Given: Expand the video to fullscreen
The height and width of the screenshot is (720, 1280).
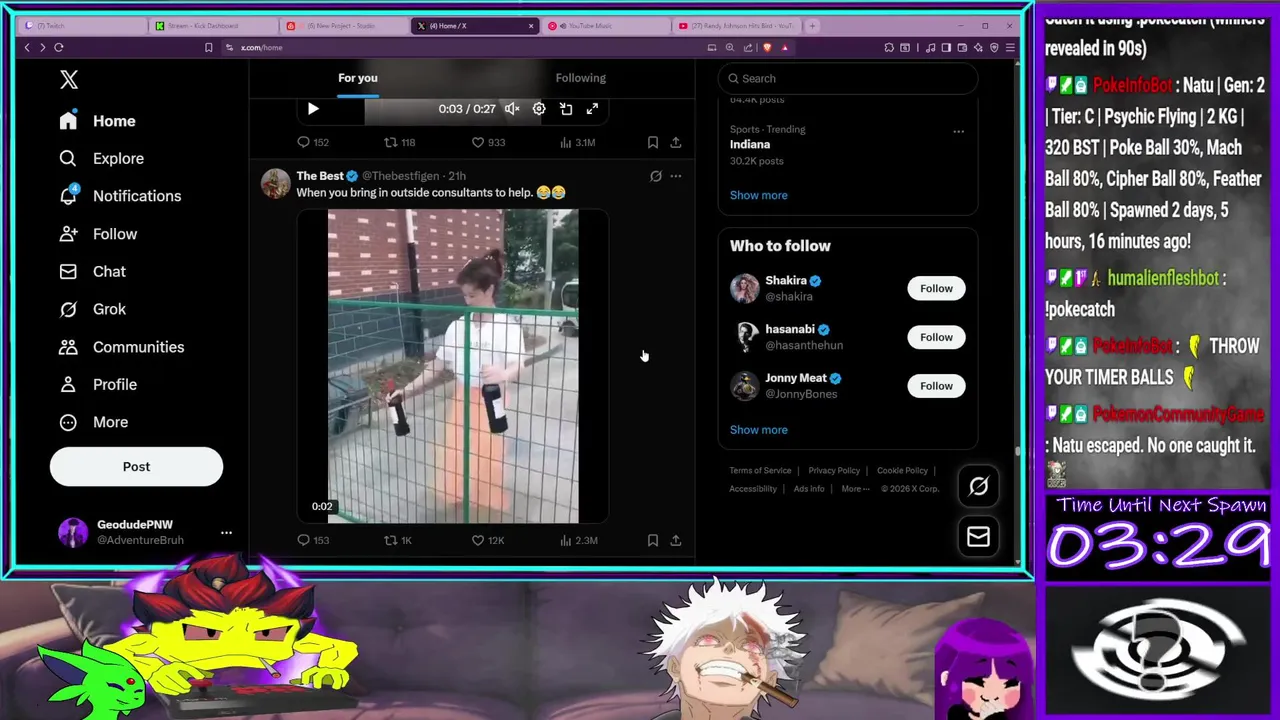Looking at the screenshot, I should 592,109.
